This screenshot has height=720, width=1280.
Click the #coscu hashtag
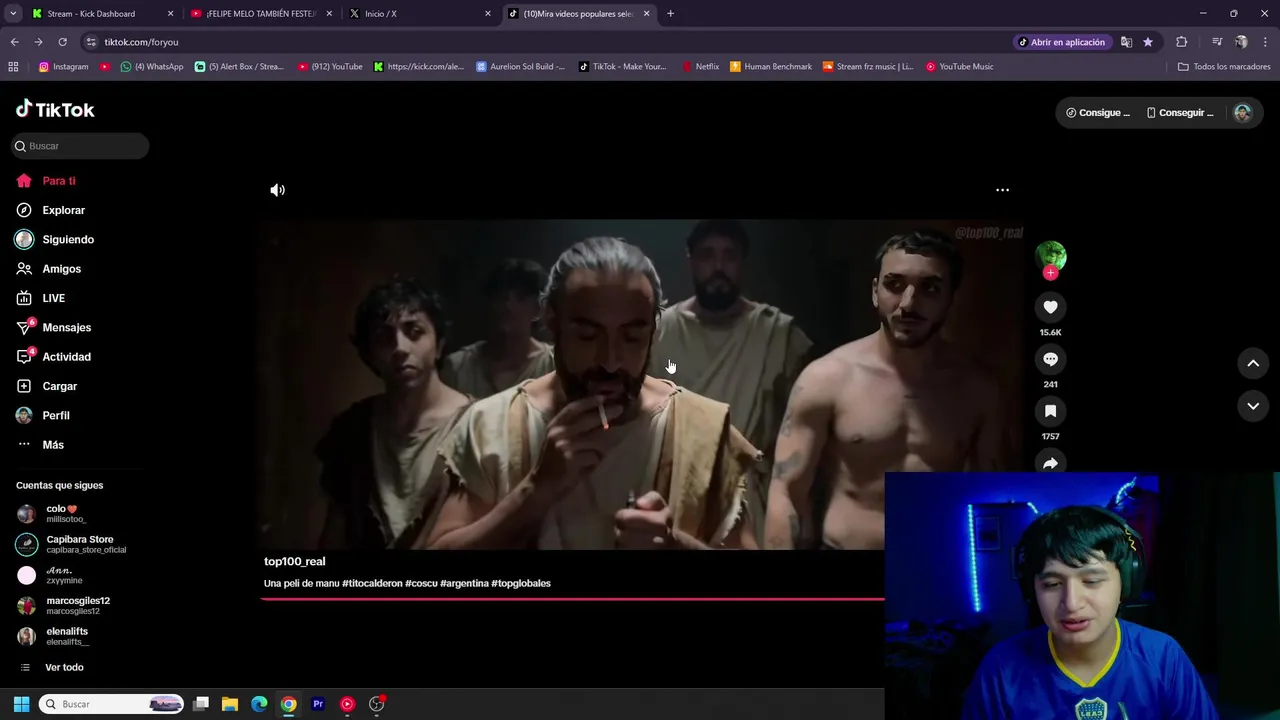click(x=421, y=583)
